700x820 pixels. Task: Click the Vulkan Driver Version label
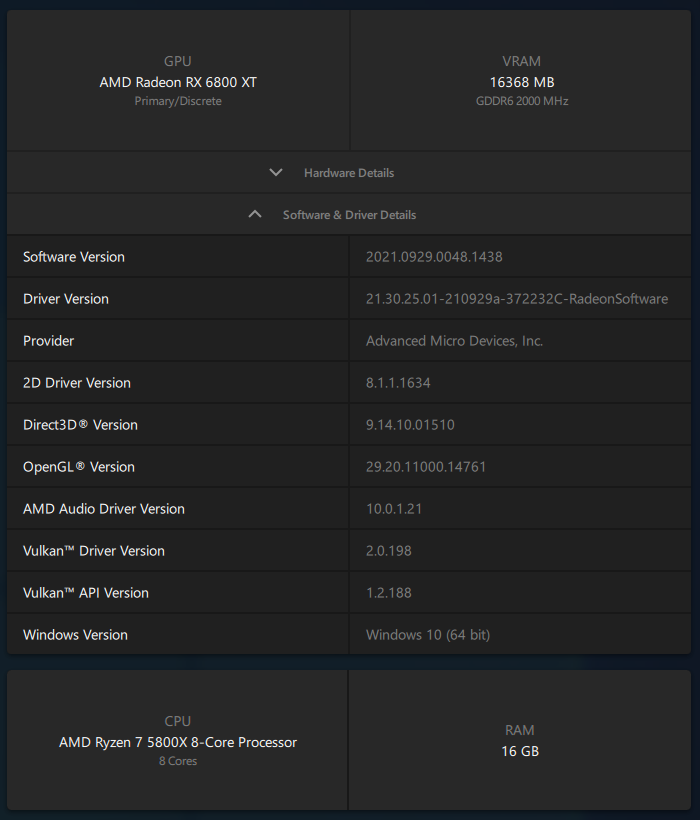(x=94, y=551)
